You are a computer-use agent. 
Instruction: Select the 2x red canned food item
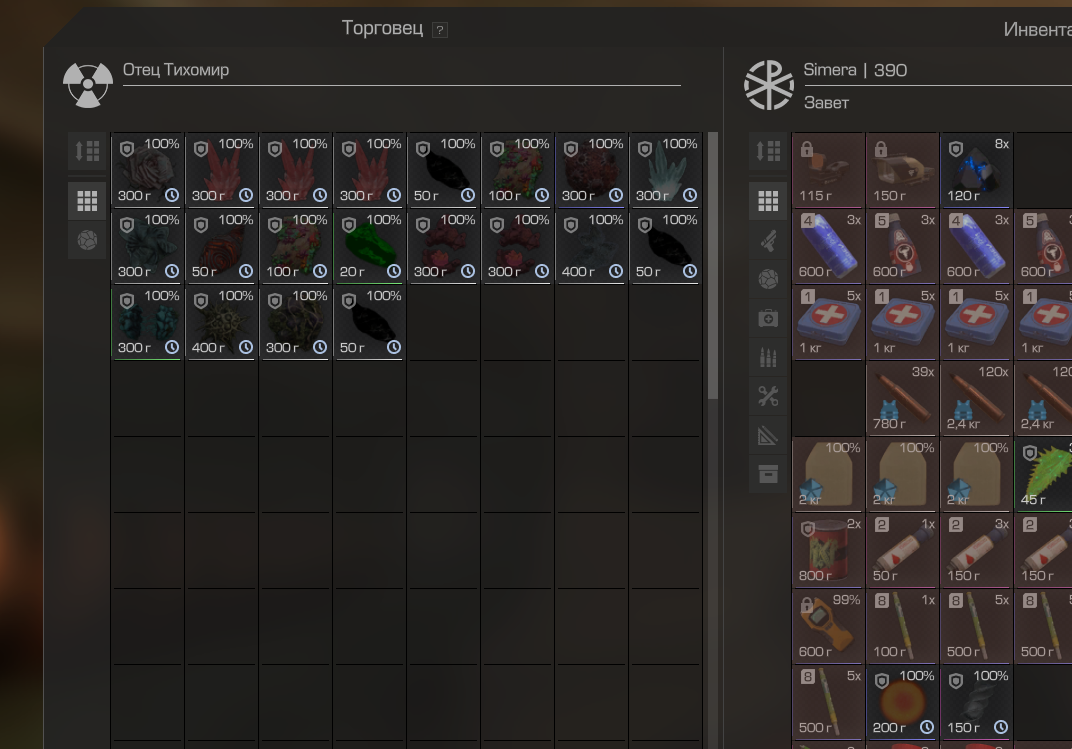[829, 549]
